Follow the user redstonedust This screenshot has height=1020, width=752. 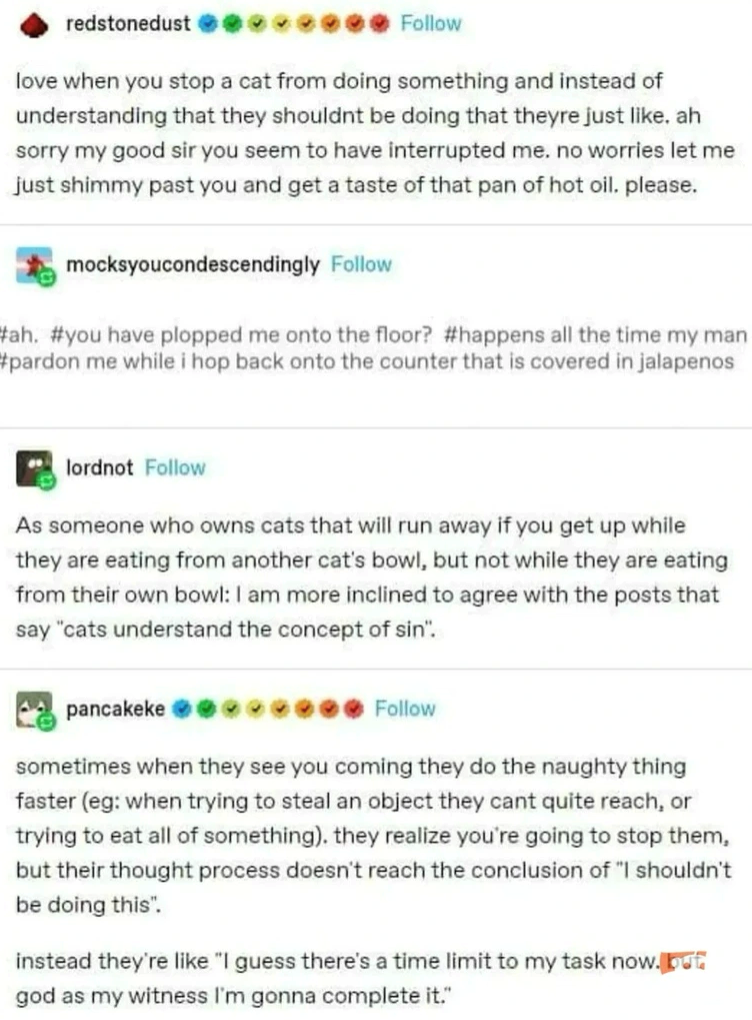pos(431,23)
